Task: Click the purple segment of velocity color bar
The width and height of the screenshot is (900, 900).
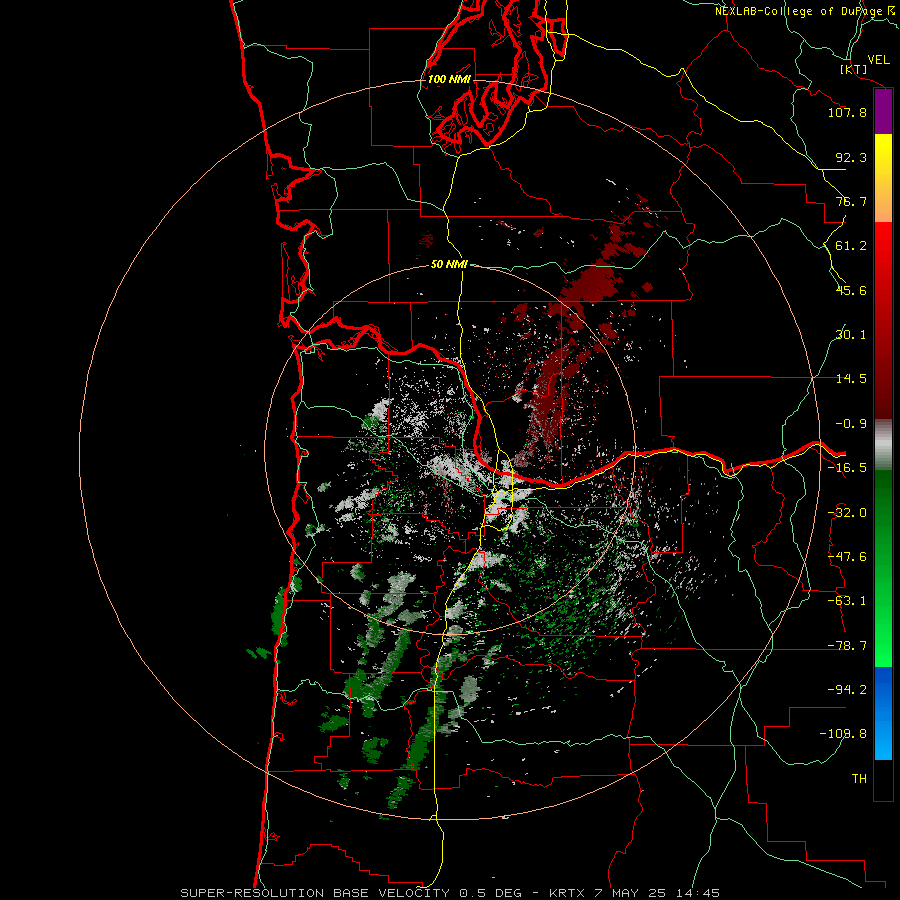Action: [x=883, y=112]
